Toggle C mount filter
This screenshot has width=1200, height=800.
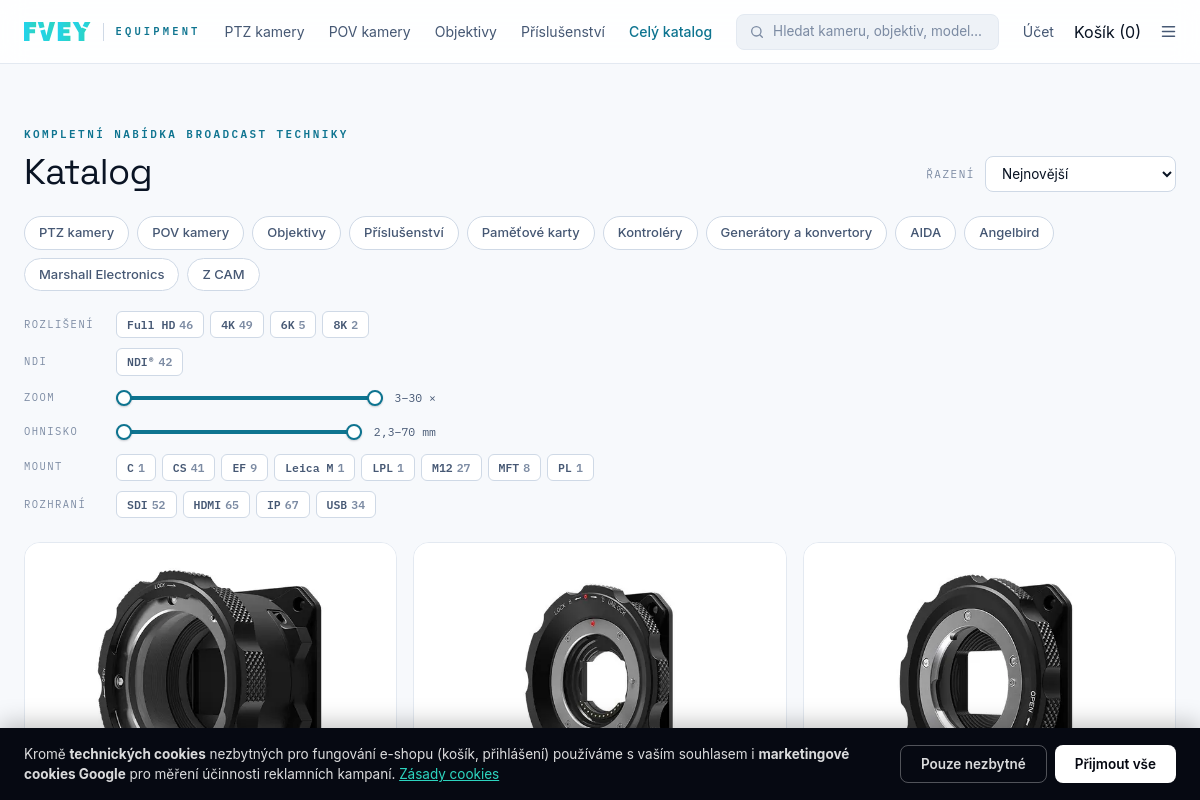[x=136, y=468]
